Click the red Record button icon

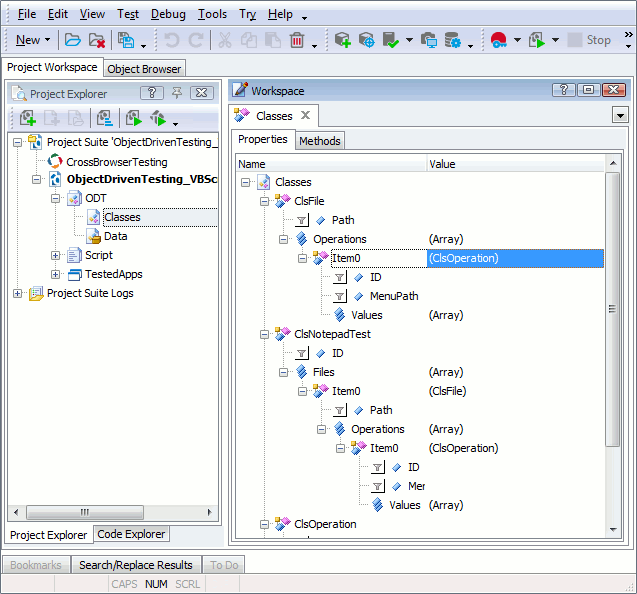pyautogui.click(x=499, y=40)
